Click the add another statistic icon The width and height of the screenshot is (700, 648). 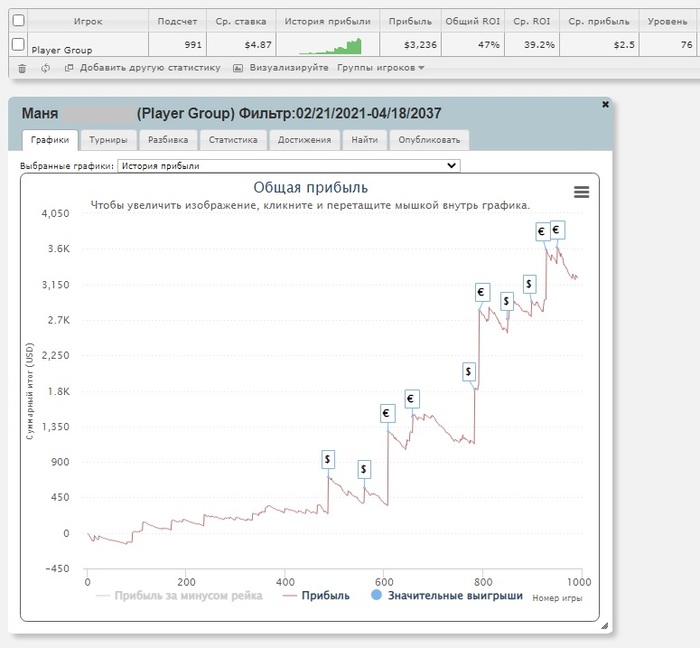pyautogui.click(x=69, y=68)
